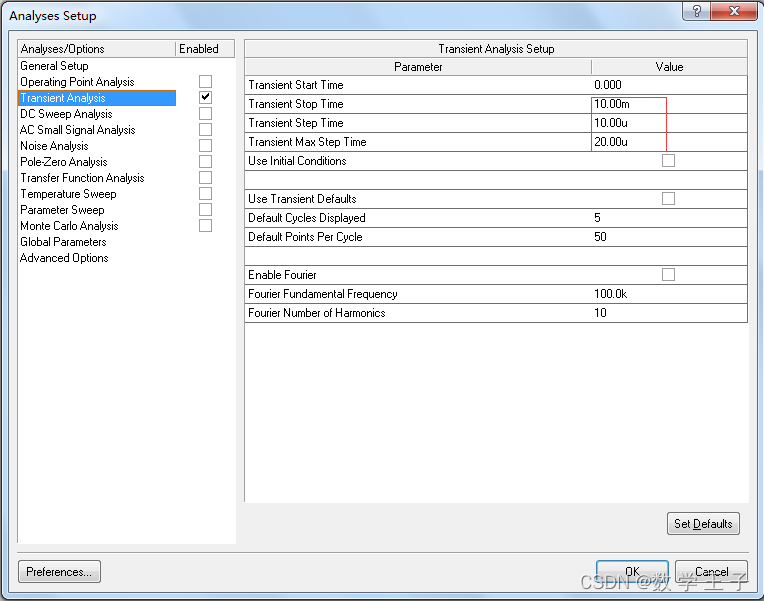Screen dimensions: 764x601
Task: Select General Setup in analyses list
Action: pos(54,66)
